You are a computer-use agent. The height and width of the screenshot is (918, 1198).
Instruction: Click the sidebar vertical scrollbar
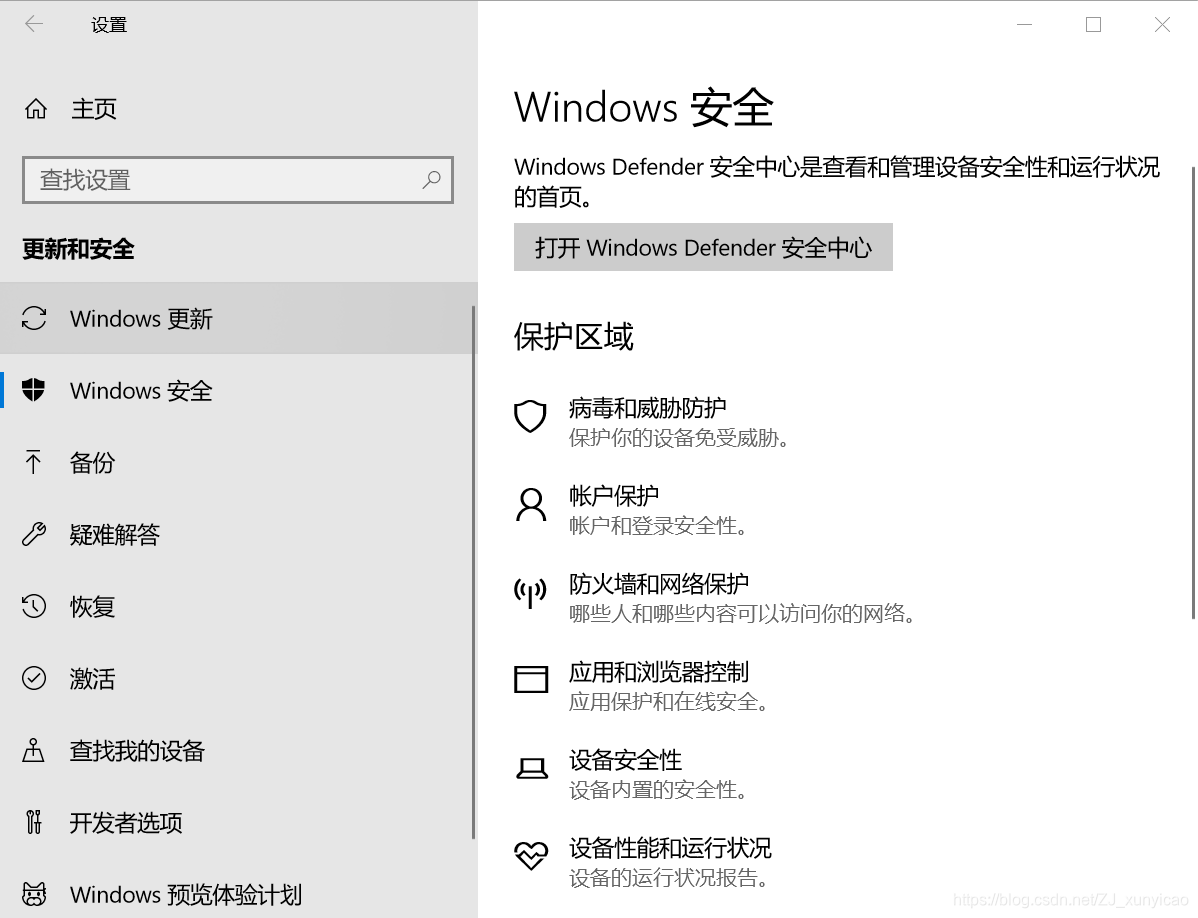pos(474,573)
